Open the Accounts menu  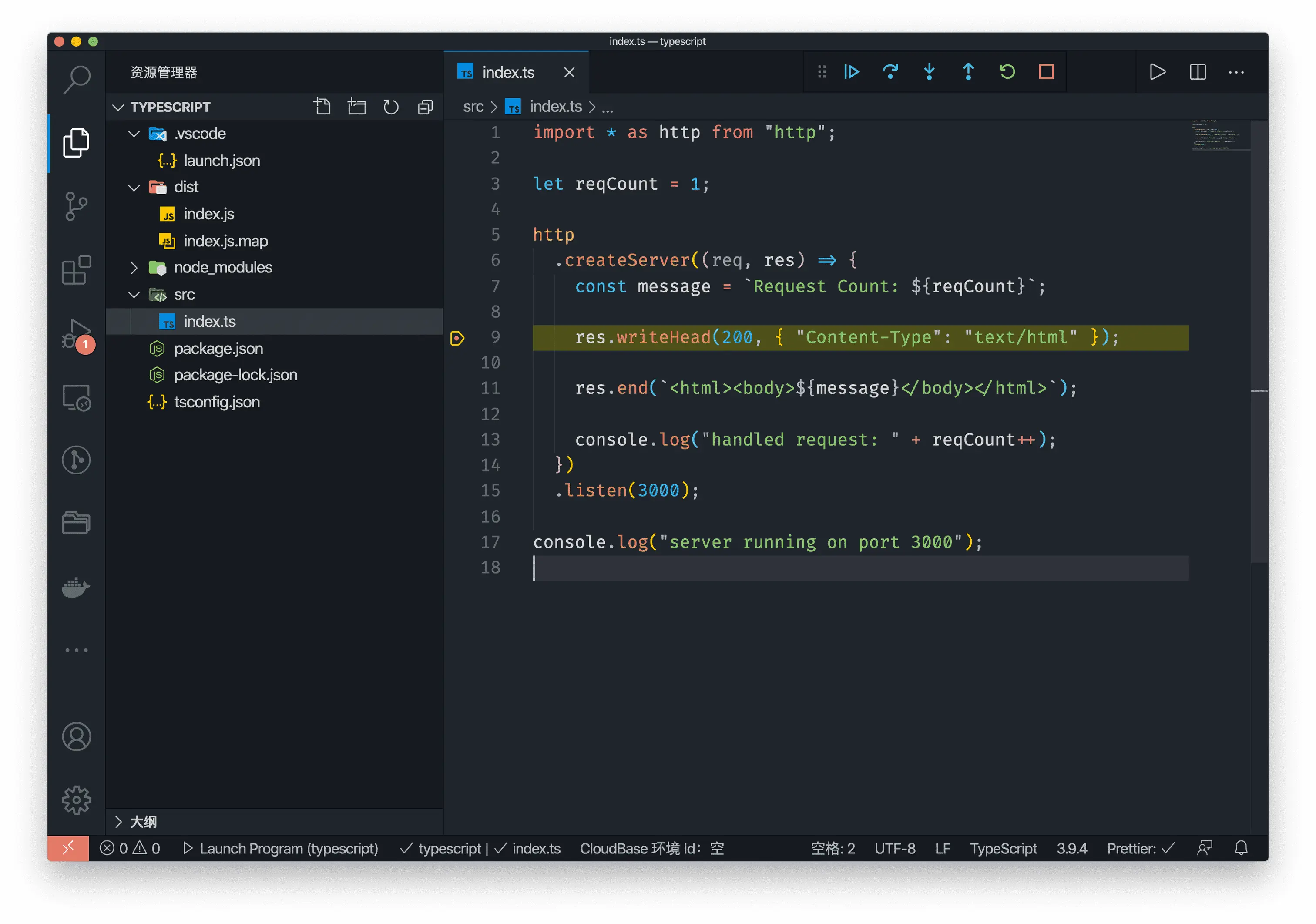pos(76,736)
